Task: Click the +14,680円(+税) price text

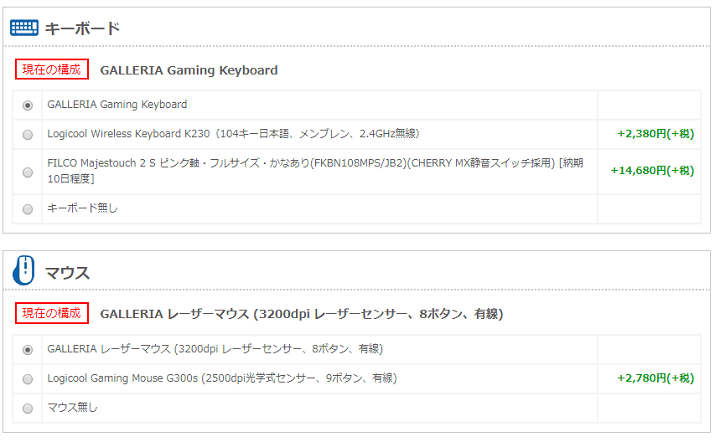Action: [652, 171]
